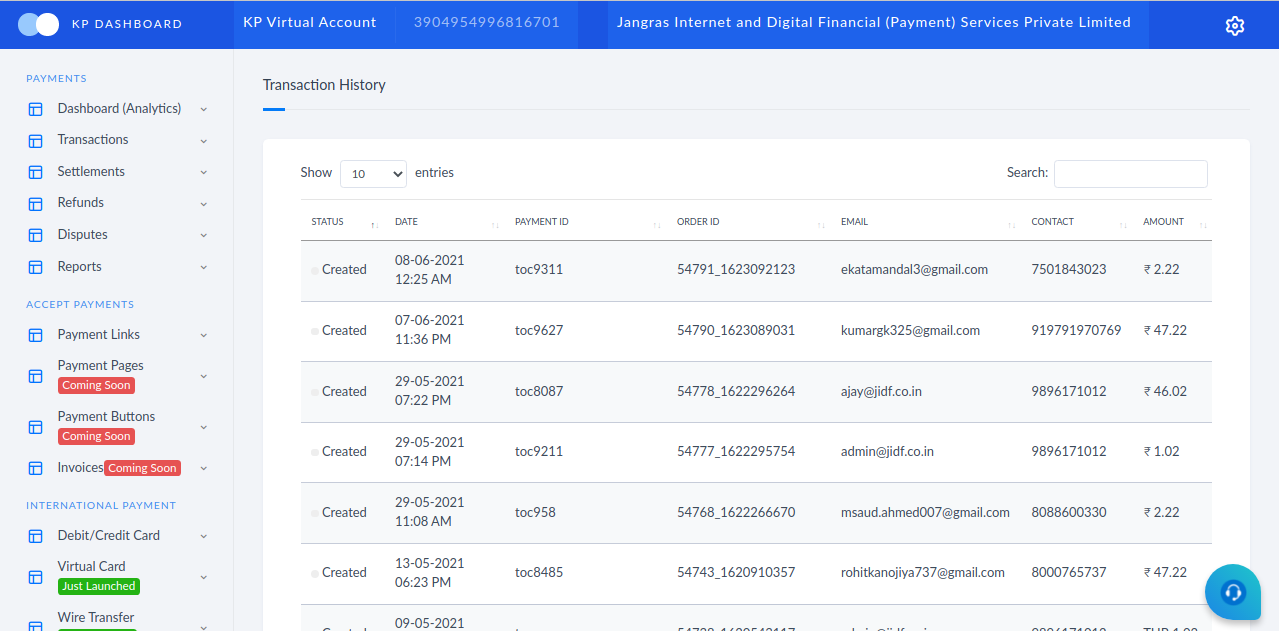Click the KP Dashboard logo icon

pyautogui.click(x=39, y=24)
